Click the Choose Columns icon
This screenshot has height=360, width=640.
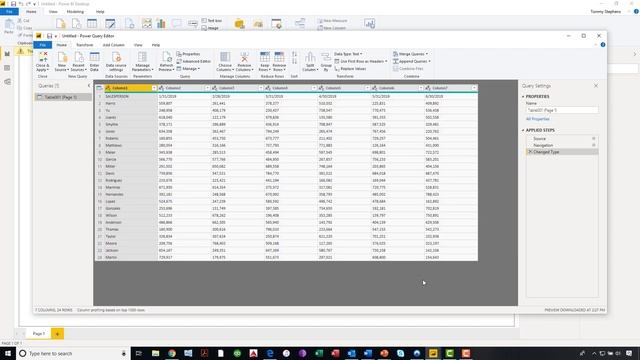click(x=225, y=61)
